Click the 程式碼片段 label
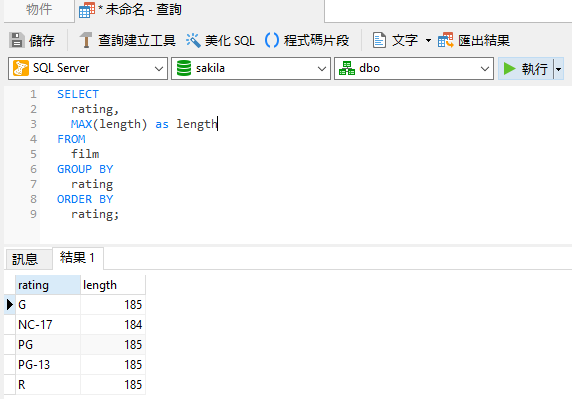The height and width of the screenshot is (399, 572). [317, 40]
